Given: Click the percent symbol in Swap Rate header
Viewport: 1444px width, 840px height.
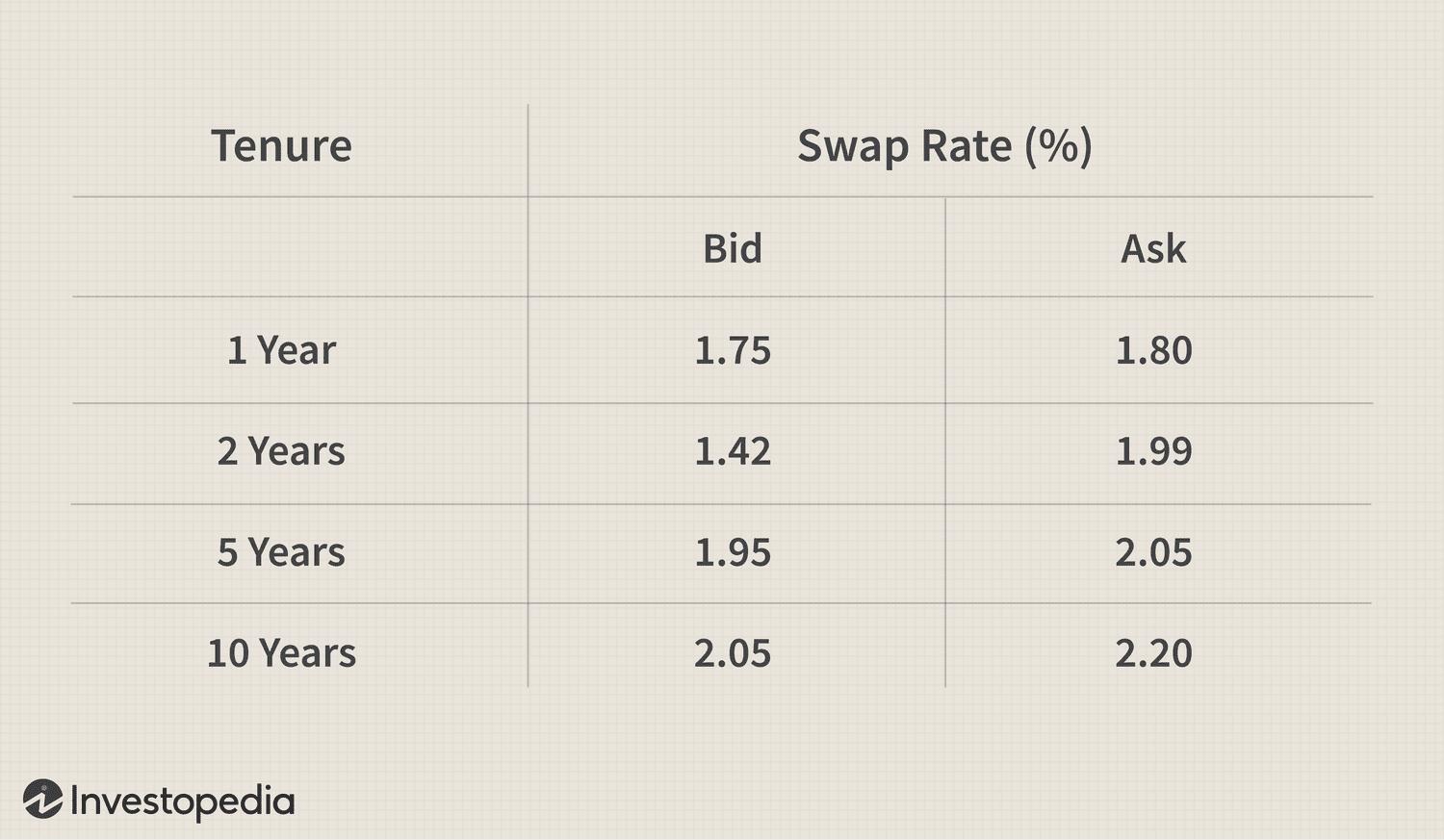Looking at the screenshot, I should 1058,146.
